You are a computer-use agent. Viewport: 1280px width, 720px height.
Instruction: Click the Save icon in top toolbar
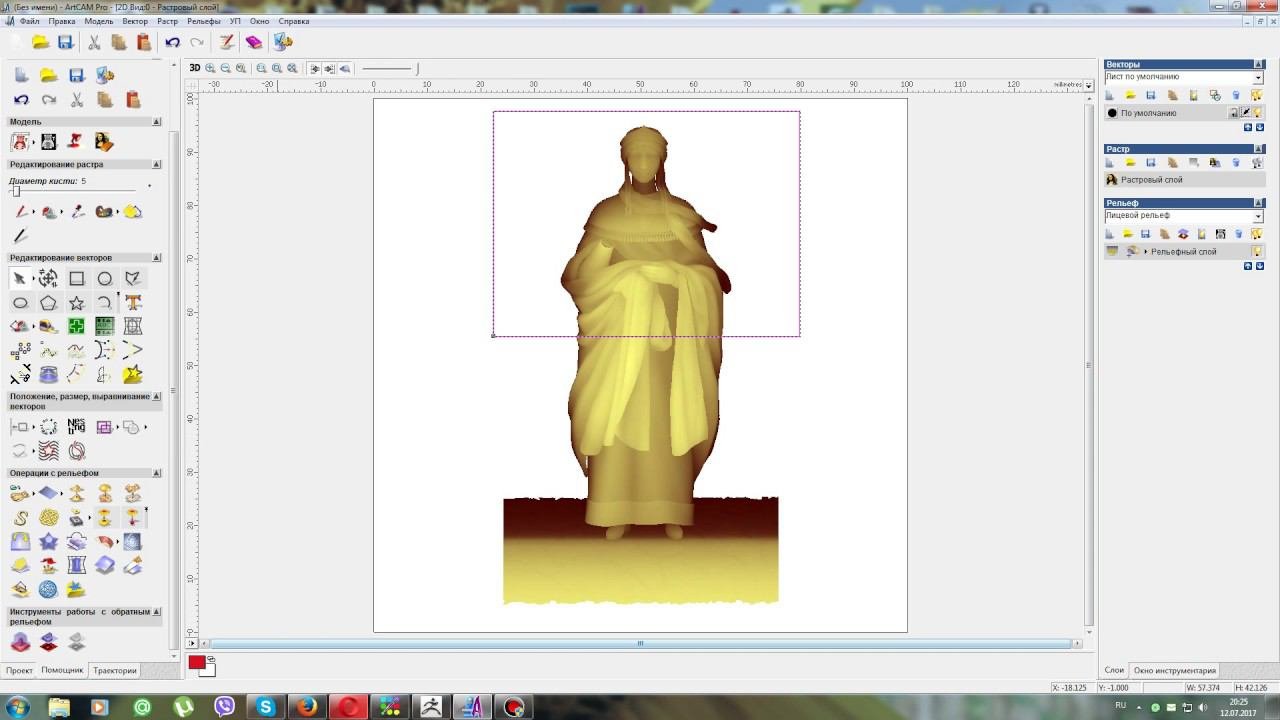pyautogui.click(x=65, y=42)
